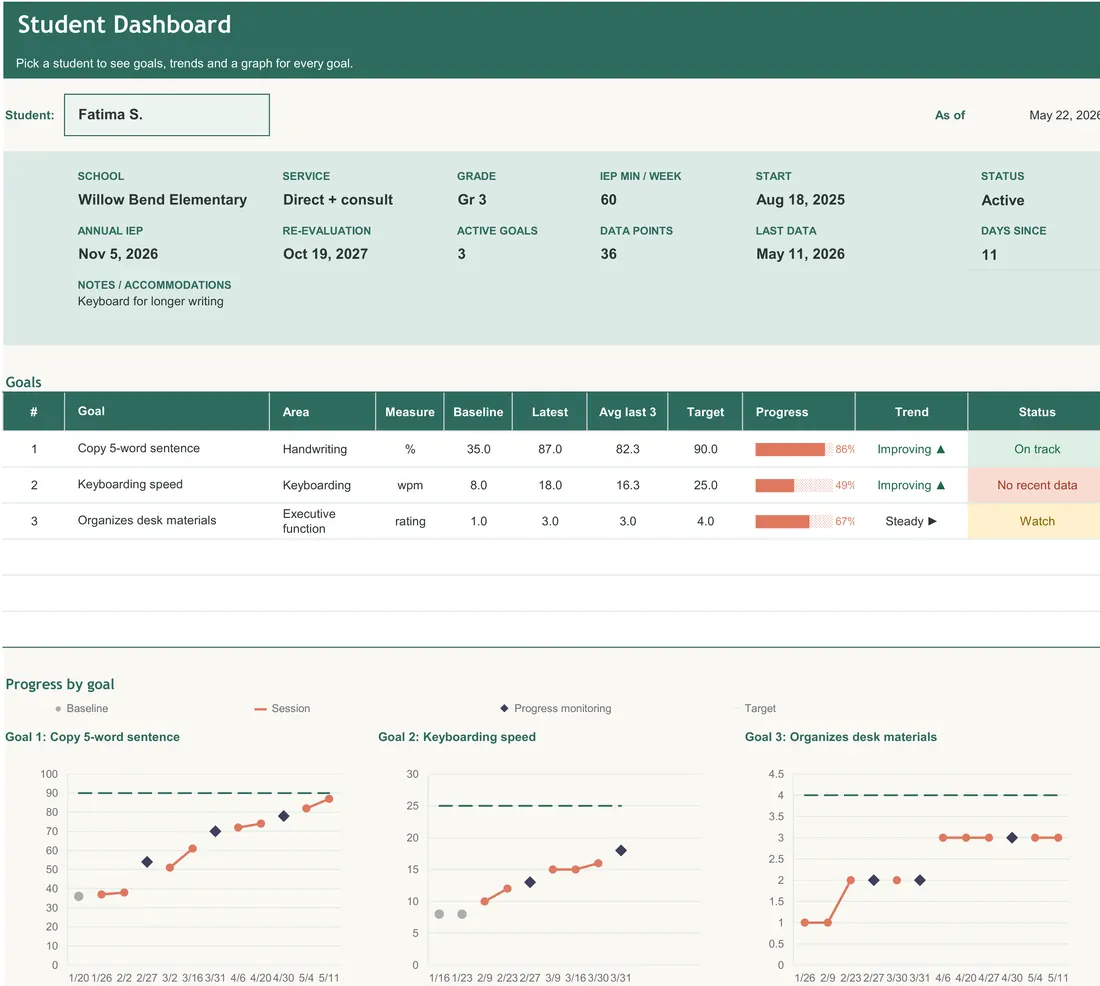Click the upward arrow beside Improving in Copy 5-word sentence row
The height and width of the screenshot is (986, 1100).
coord(941,449)
